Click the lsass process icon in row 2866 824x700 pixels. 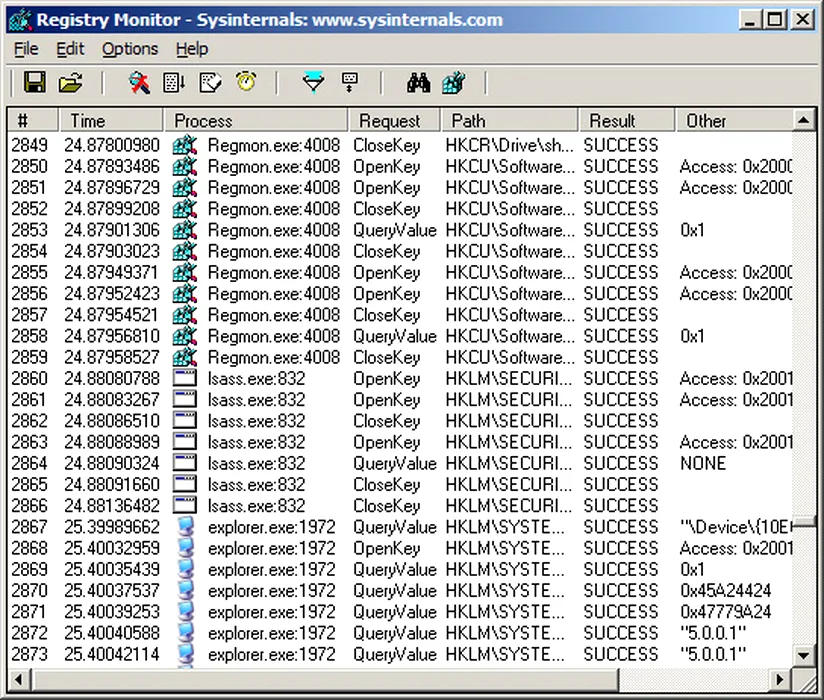[185, 506]
